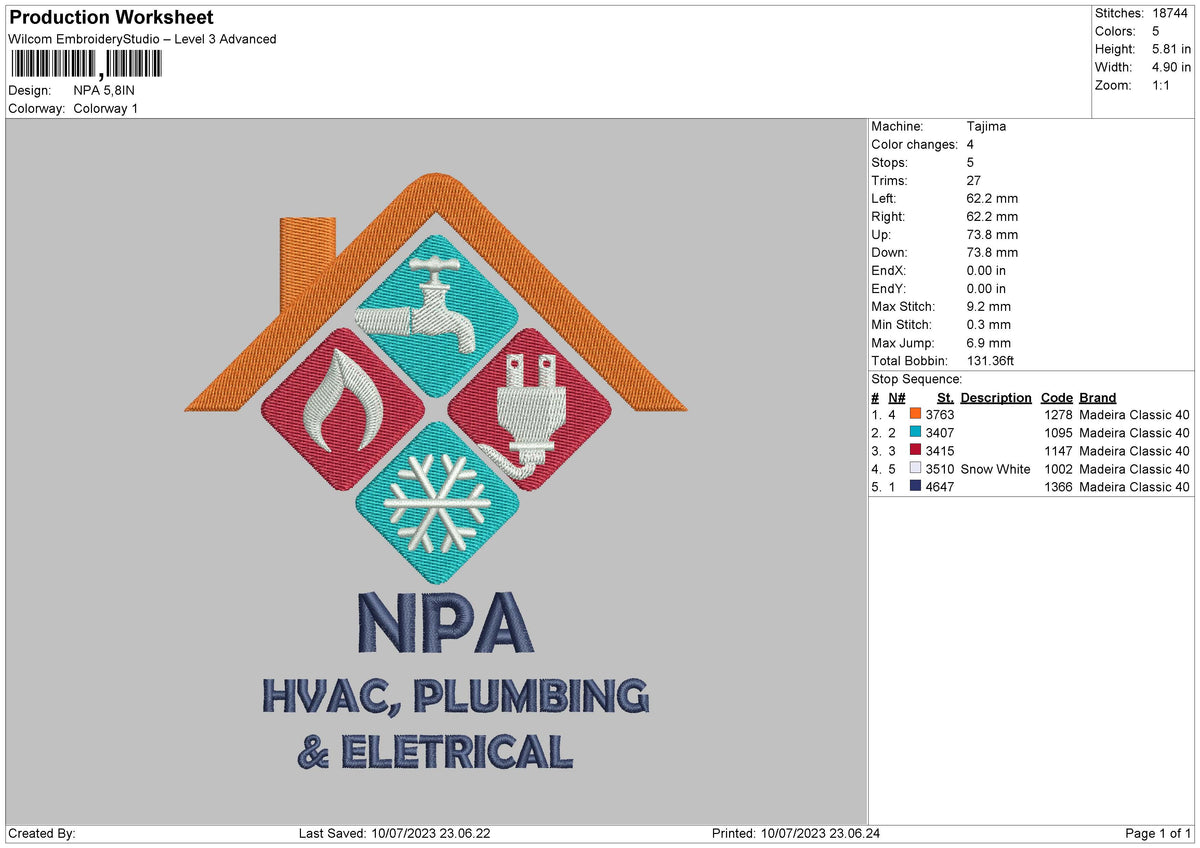This screenshot has width=1200, height=848.
Task: Select the red 3415 thread swatch
Action: [x=915, y=451]
